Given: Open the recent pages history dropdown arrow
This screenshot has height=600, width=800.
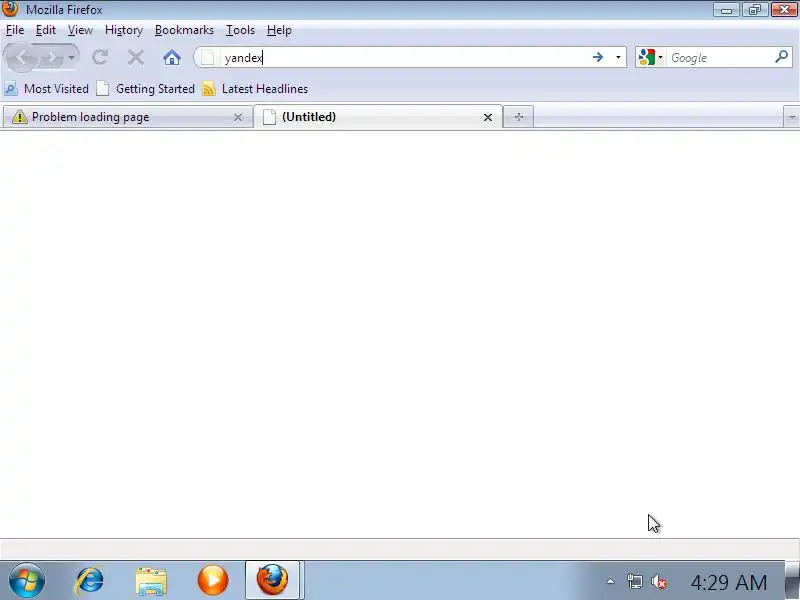Looking at the screenshot, I should coord(71,58).
